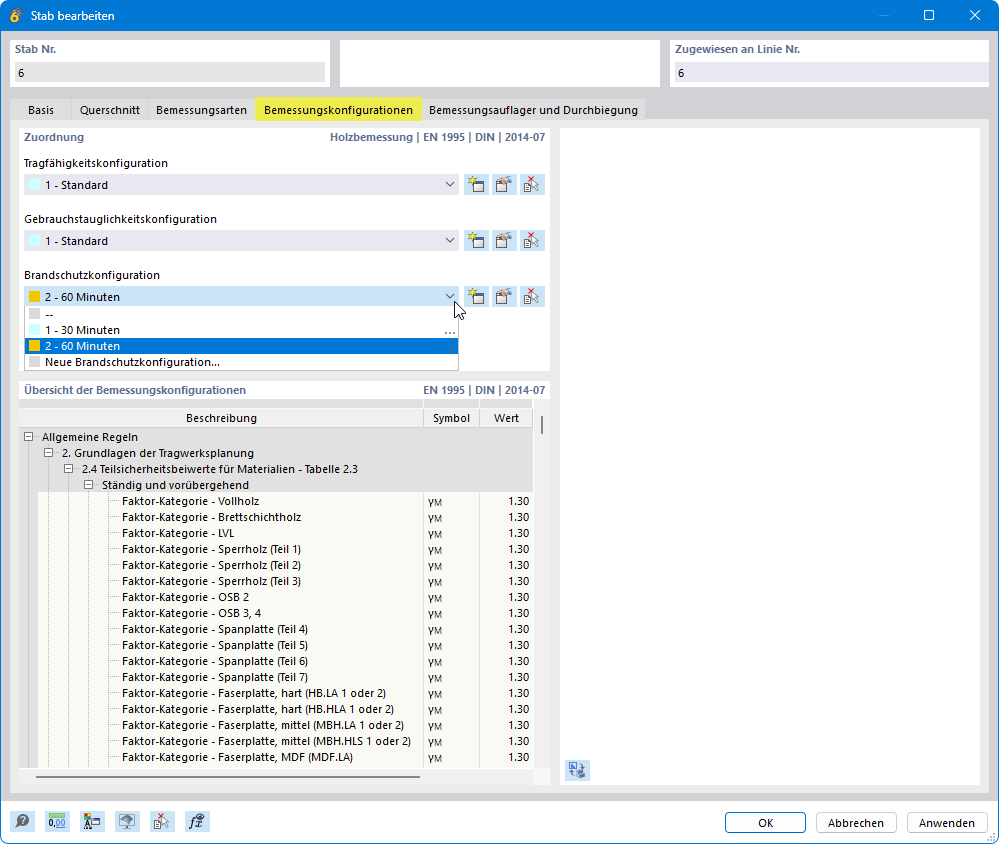This screenshot has width=999, height=844.
Task: Maximize the Stab bearbeiten dialog
Action: [x=929, y=15]
